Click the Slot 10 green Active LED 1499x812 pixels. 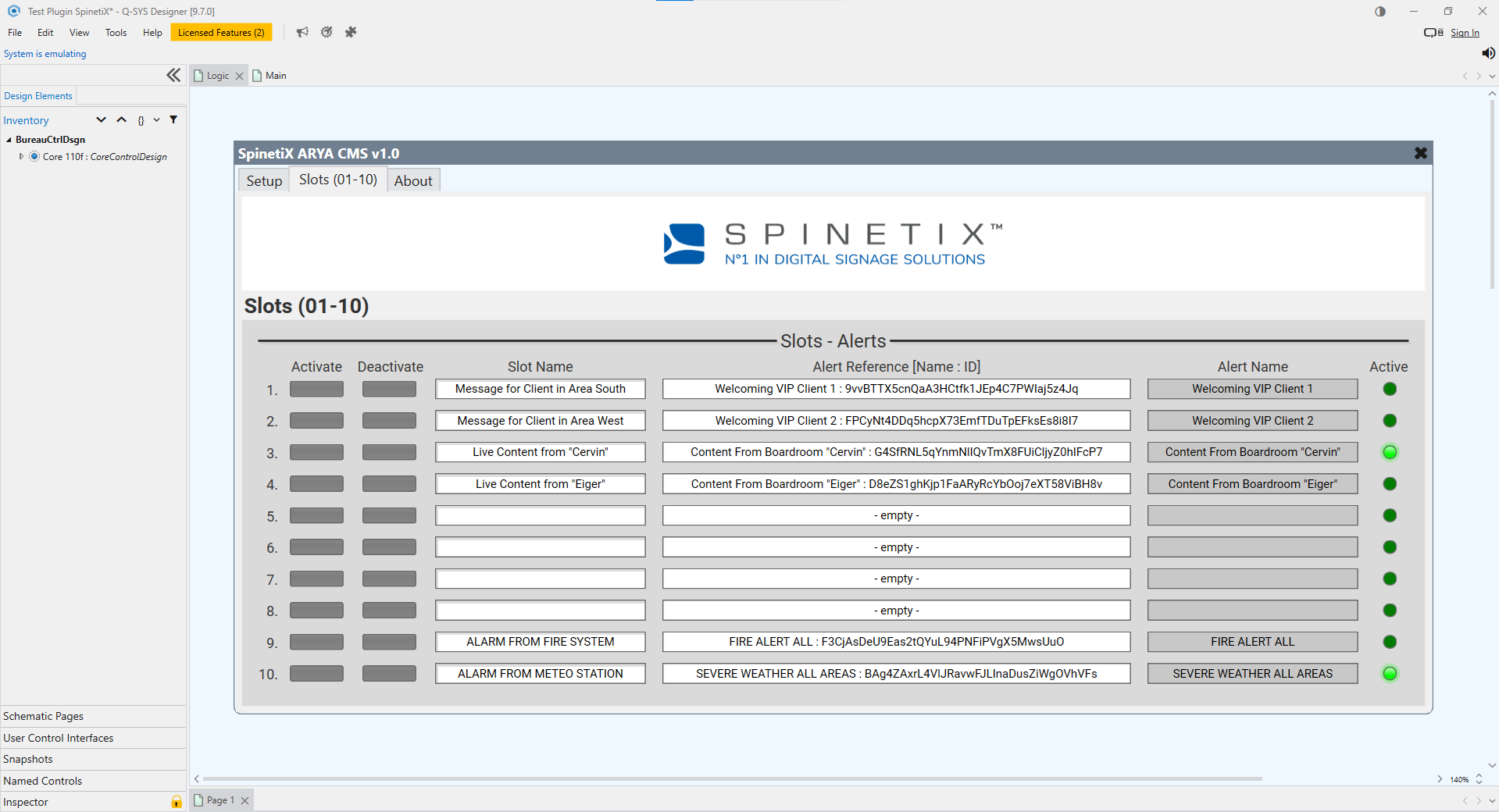tap(1390, 673)
